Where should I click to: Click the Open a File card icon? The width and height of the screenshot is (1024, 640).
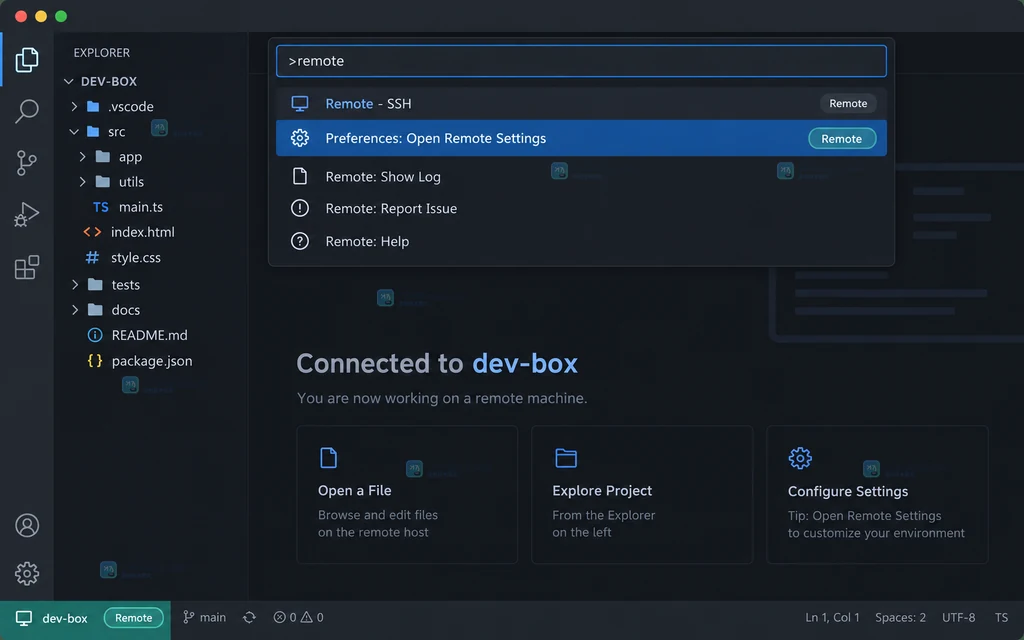[328, 458]
